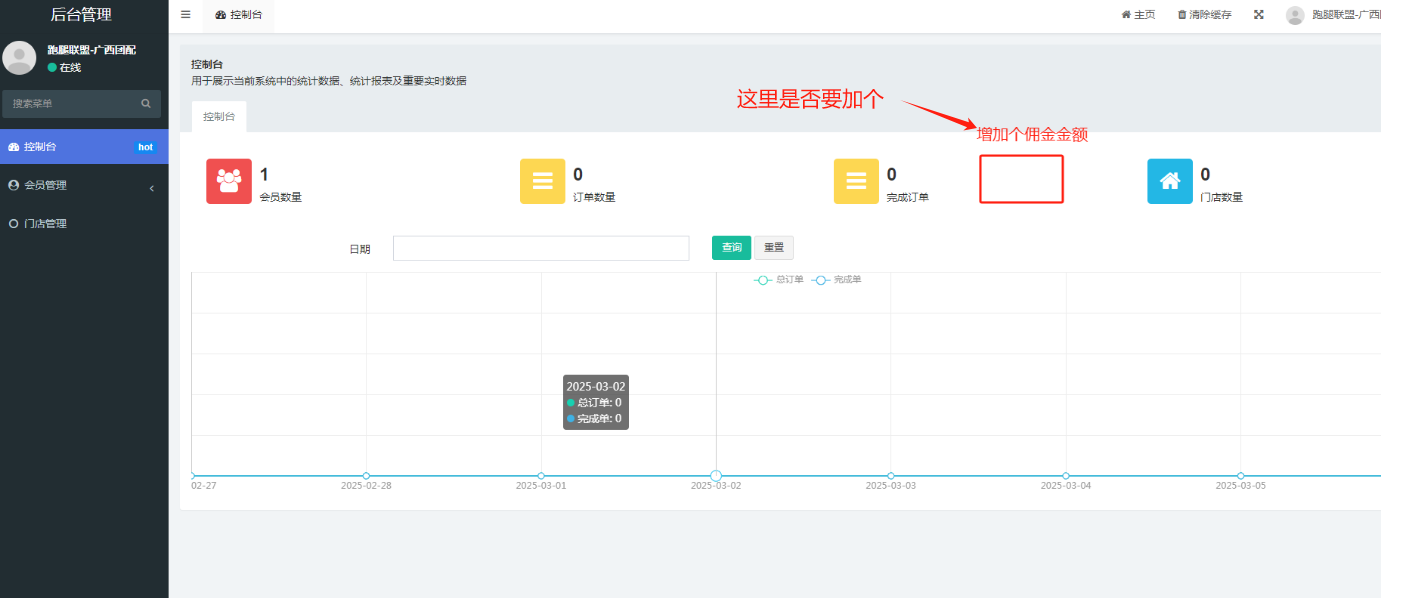Click the 后台管理 title in the sidebar header
The image size is (1421, 598).
[81, 14]
